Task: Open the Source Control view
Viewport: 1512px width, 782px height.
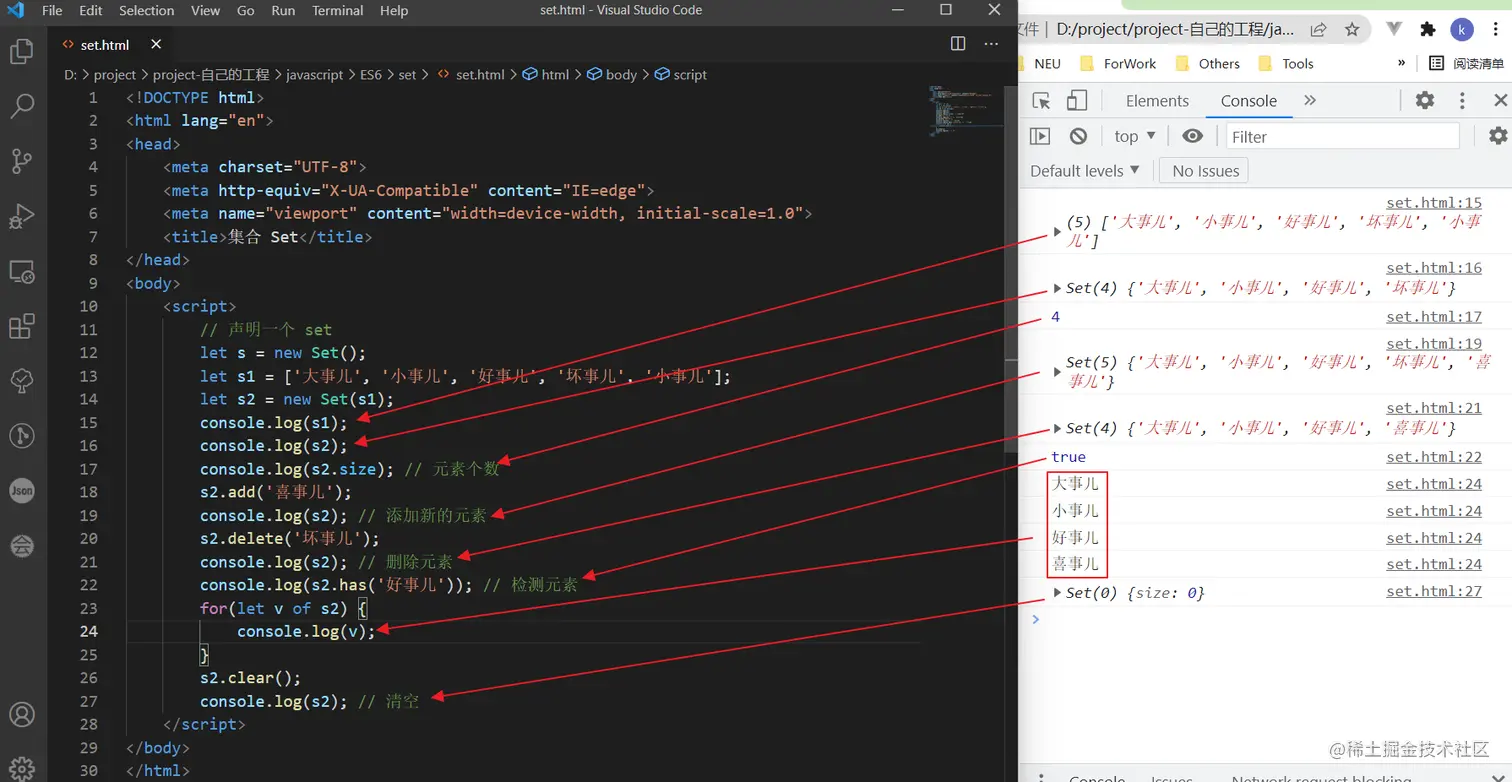Action: [x=22, y=160]
